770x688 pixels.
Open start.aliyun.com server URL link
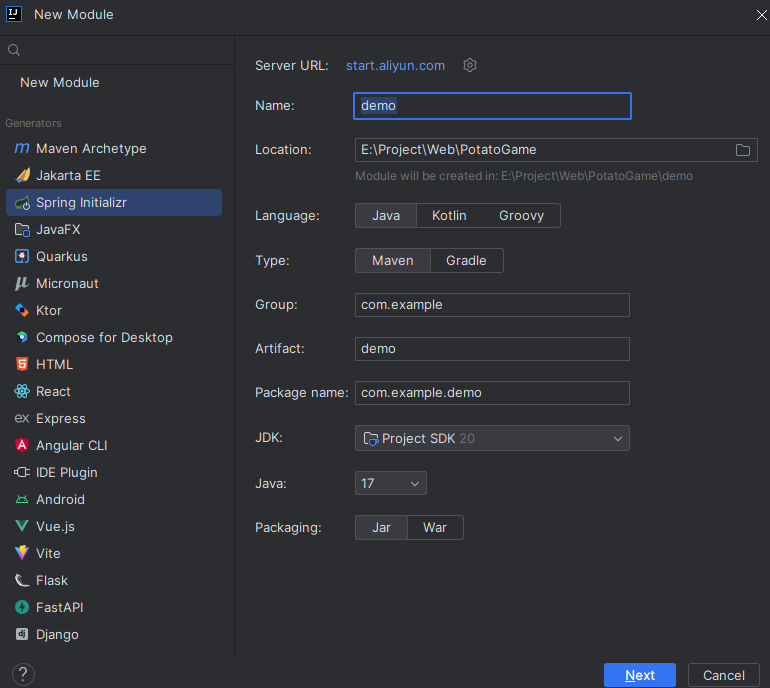[395, 65]
